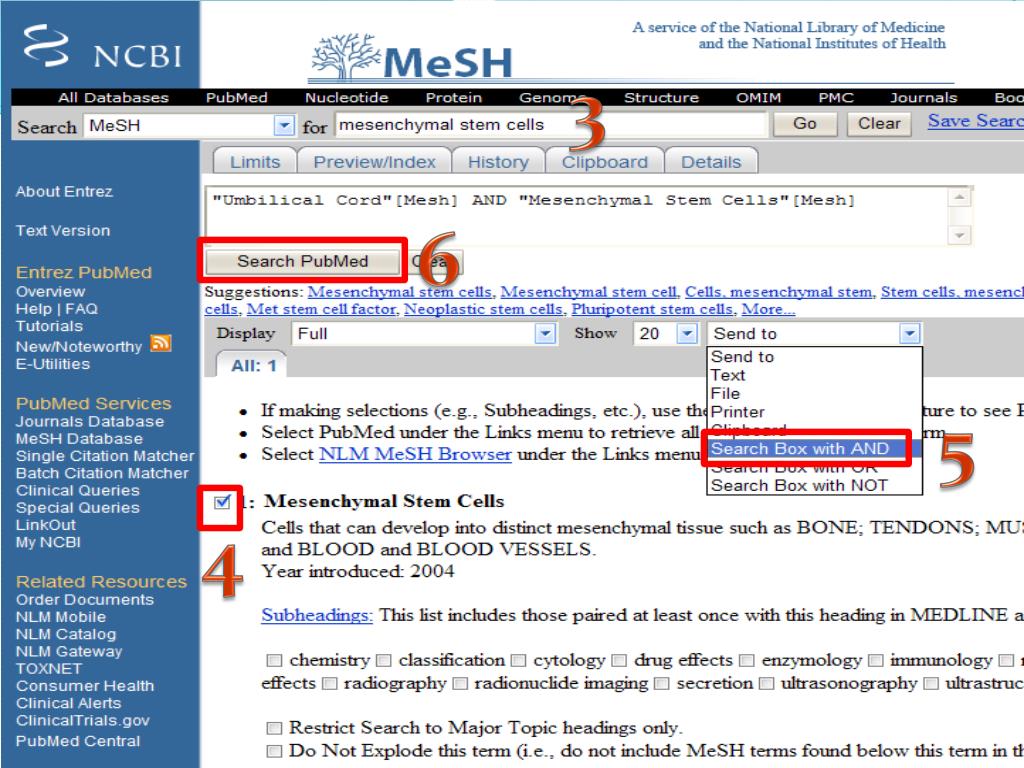The height and width of the screenshot is (768, 1024).
Task: Enable the enzymology subheading checkbox
Action: [x=747, y=661]
